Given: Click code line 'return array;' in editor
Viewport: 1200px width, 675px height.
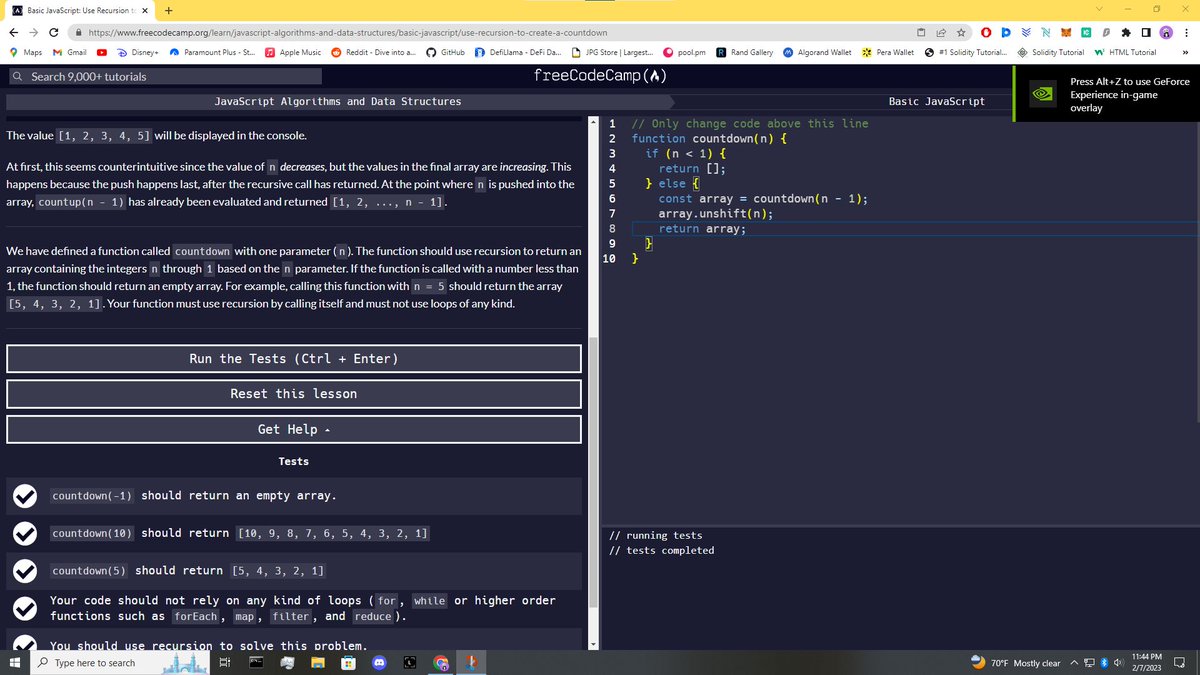Looking at the screenshot, I should 702,228.
